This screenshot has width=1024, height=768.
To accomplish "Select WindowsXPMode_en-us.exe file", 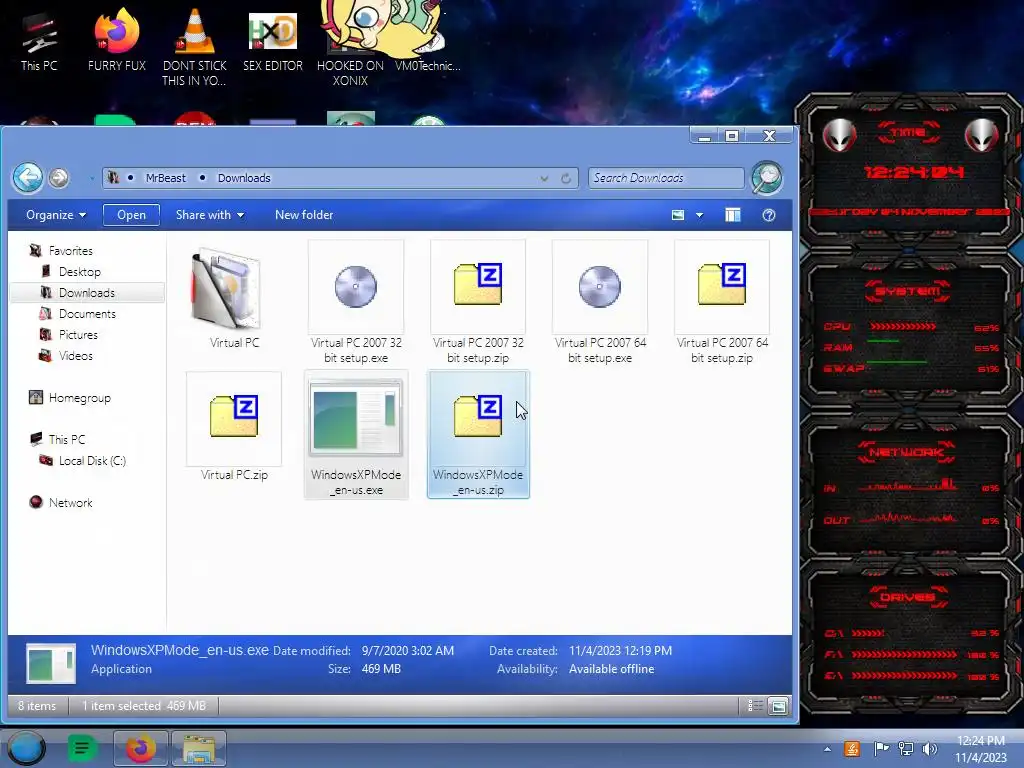I will (x=356, y=434).
